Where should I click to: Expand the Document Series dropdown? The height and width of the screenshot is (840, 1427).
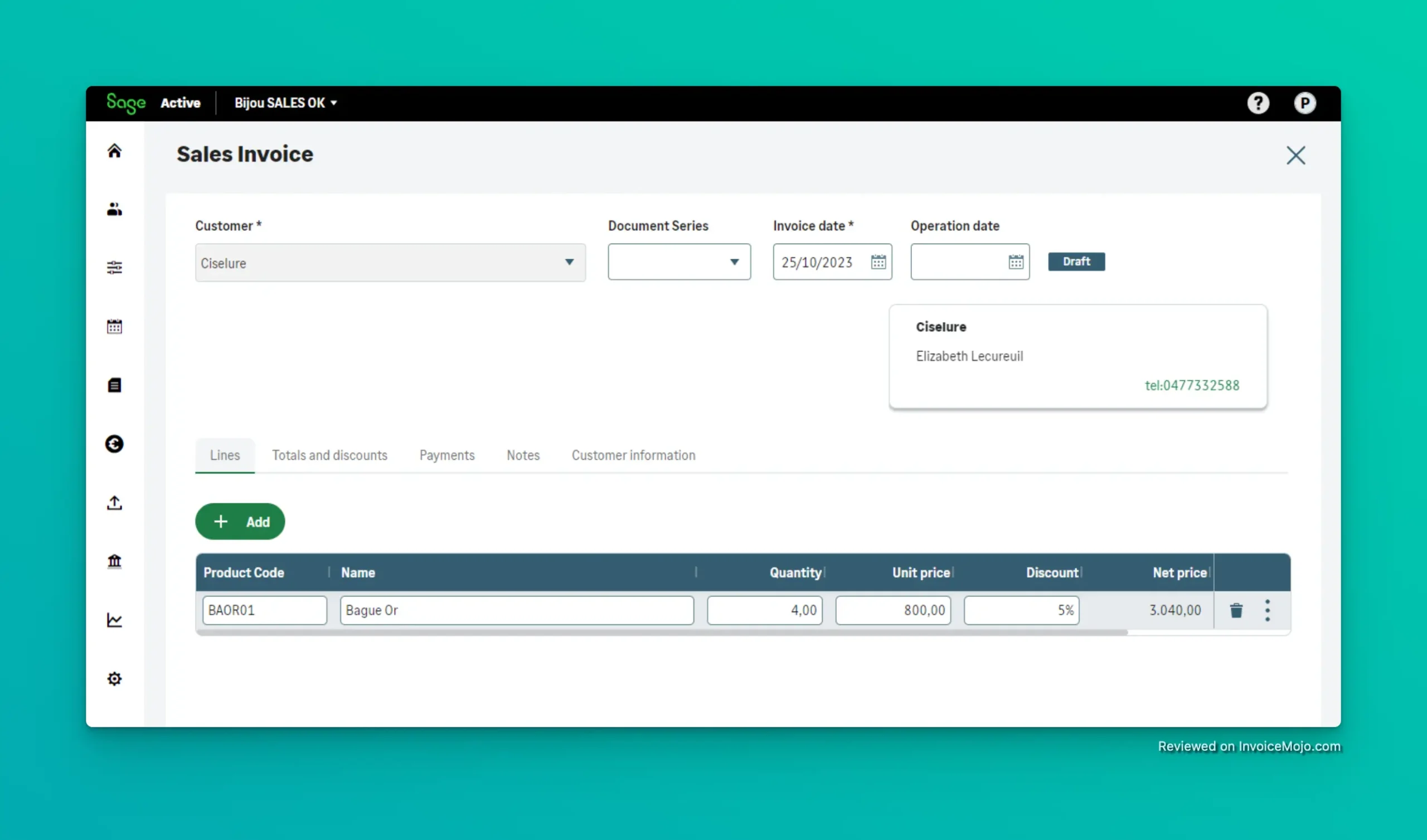point(734,261)
